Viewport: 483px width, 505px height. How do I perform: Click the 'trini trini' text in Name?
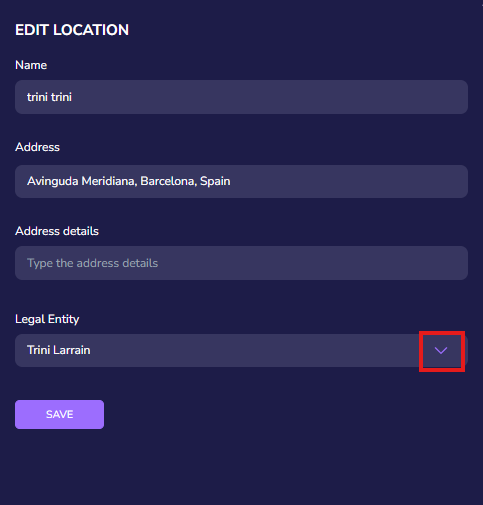[49, 97]
